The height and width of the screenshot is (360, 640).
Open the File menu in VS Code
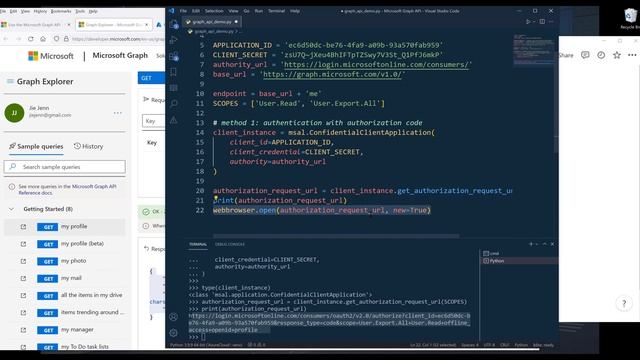coord(183,11)
